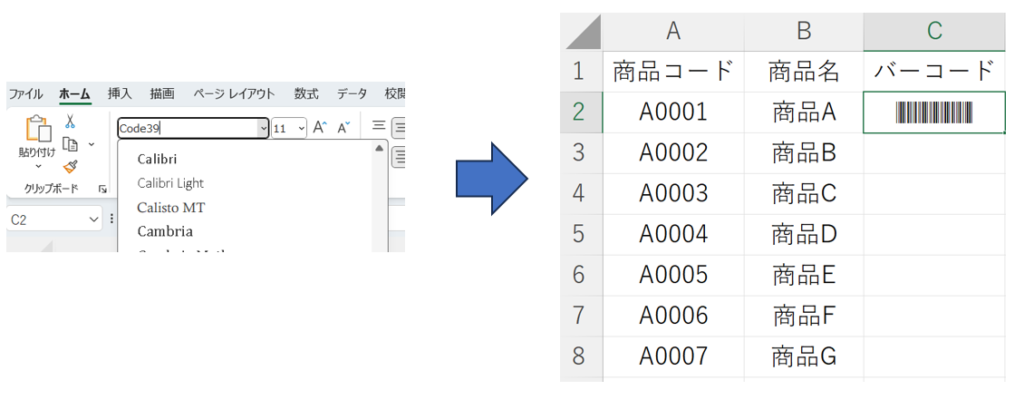Click the font list scroll-up arrow
Viewport: 1024px width, 400px height.
379,148
